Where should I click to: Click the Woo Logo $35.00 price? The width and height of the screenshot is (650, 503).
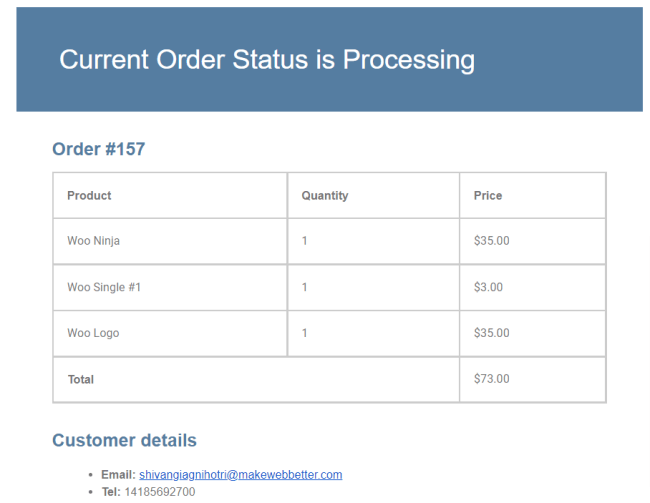click(491, 333)
